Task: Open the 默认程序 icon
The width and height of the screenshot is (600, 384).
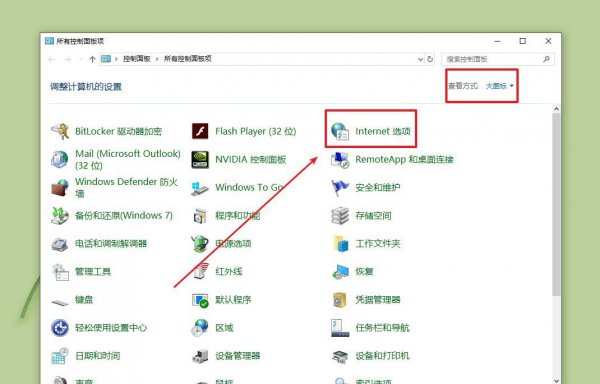Action: click(200, 300)
